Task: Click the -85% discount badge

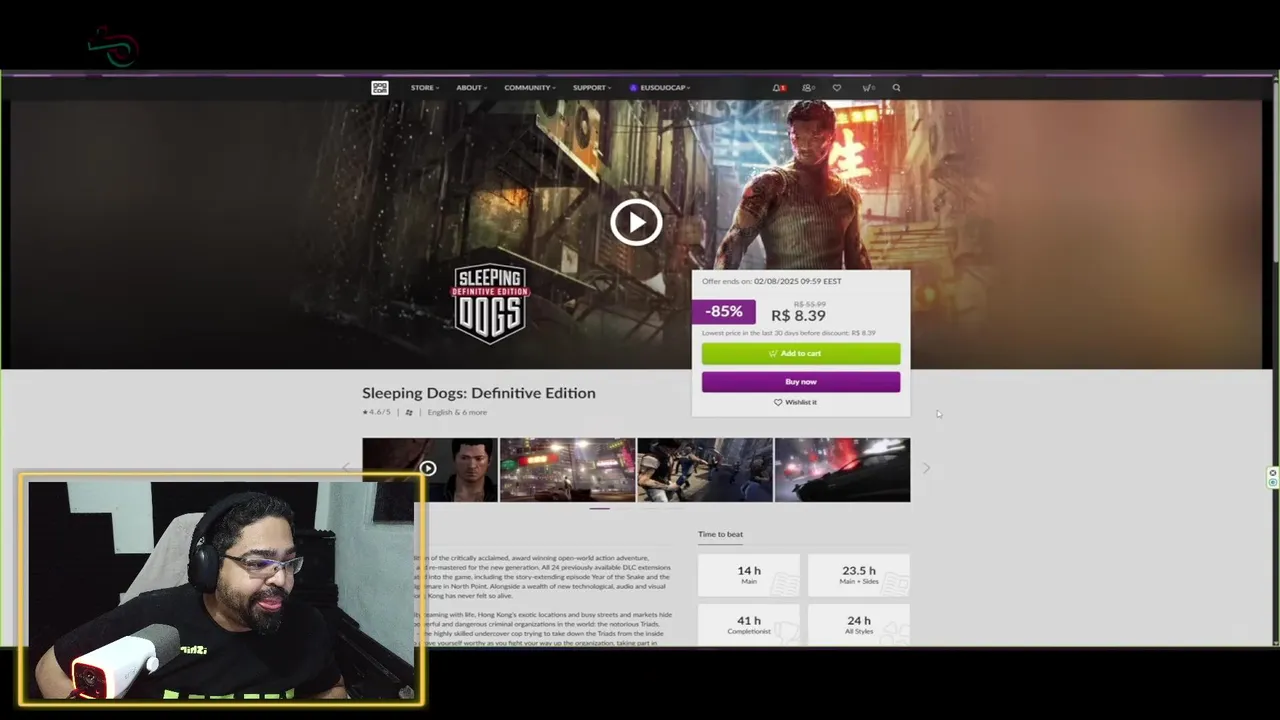Action: [723, 311]
